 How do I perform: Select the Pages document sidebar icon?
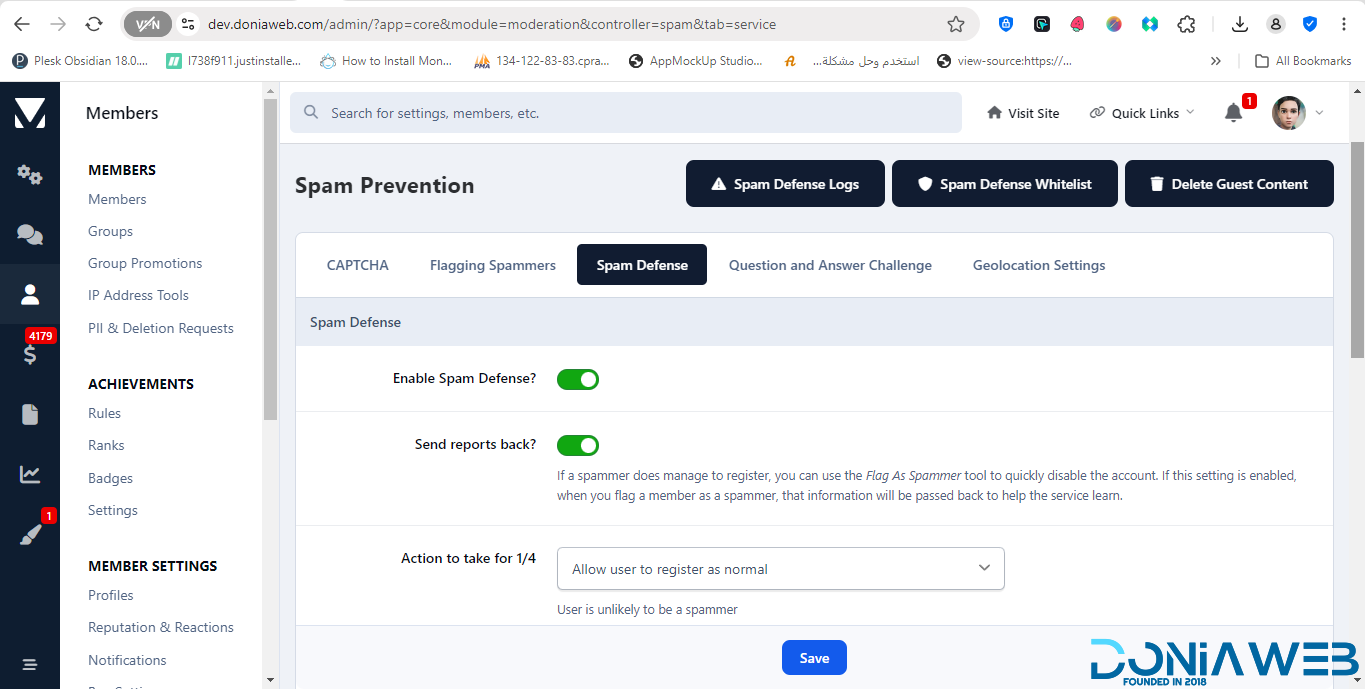[x=30, y=414]
